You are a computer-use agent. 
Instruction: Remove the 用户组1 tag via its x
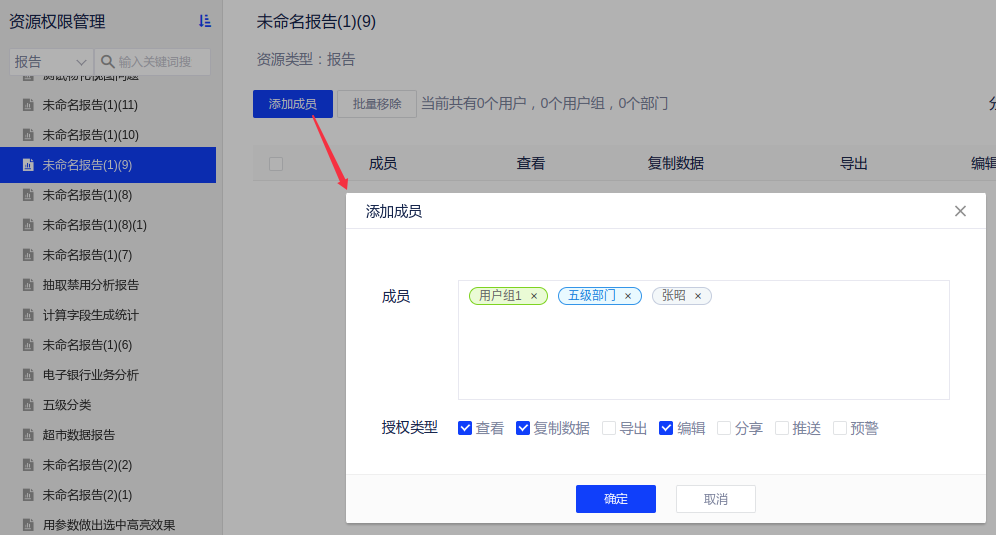pos(534,296)
